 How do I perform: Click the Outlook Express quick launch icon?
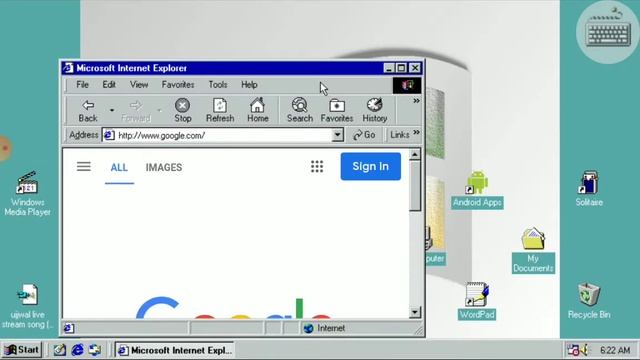point(95,350)
